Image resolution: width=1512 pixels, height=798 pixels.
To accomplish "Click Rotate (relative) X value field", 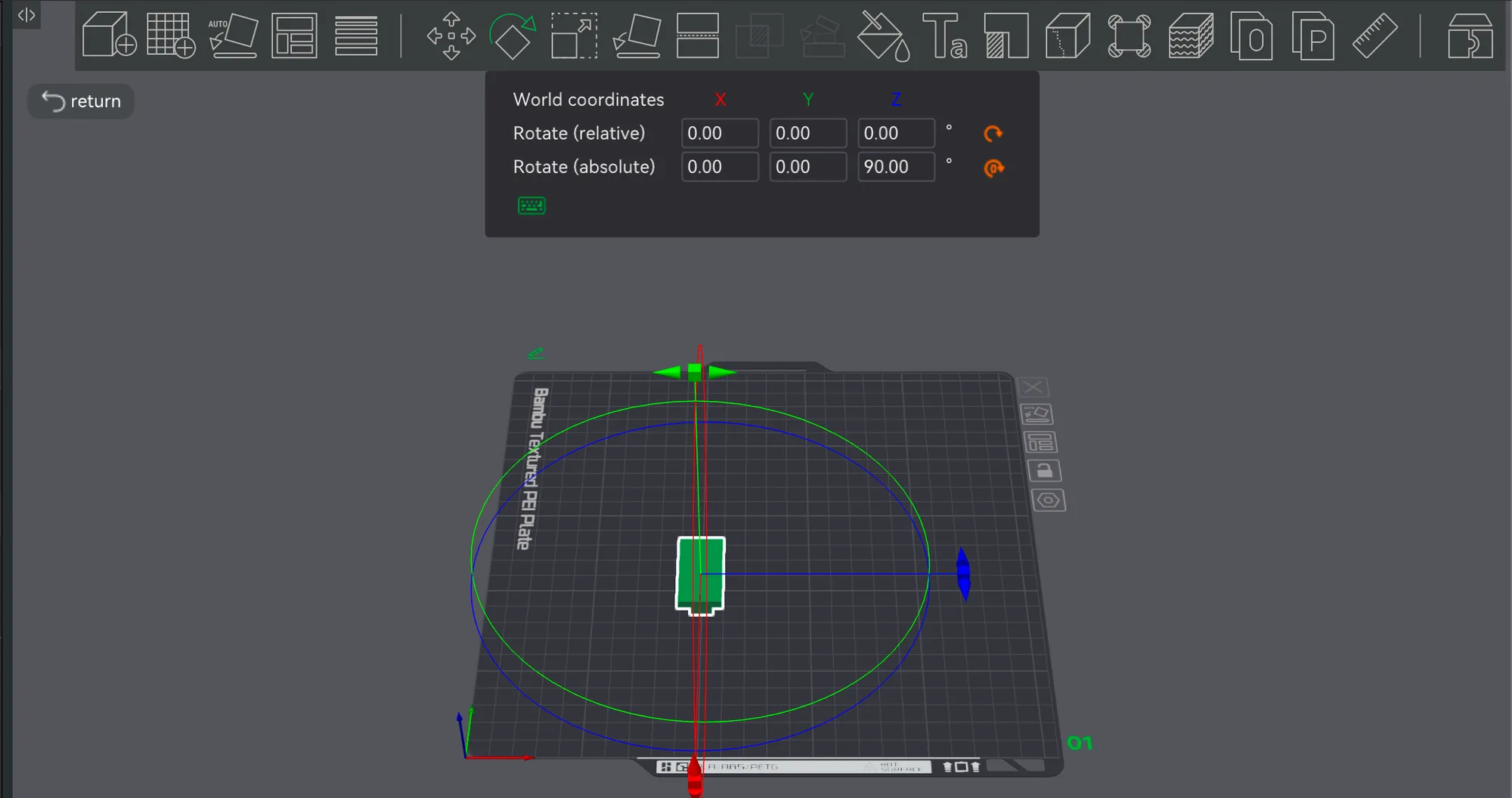I will click(720, 133).
